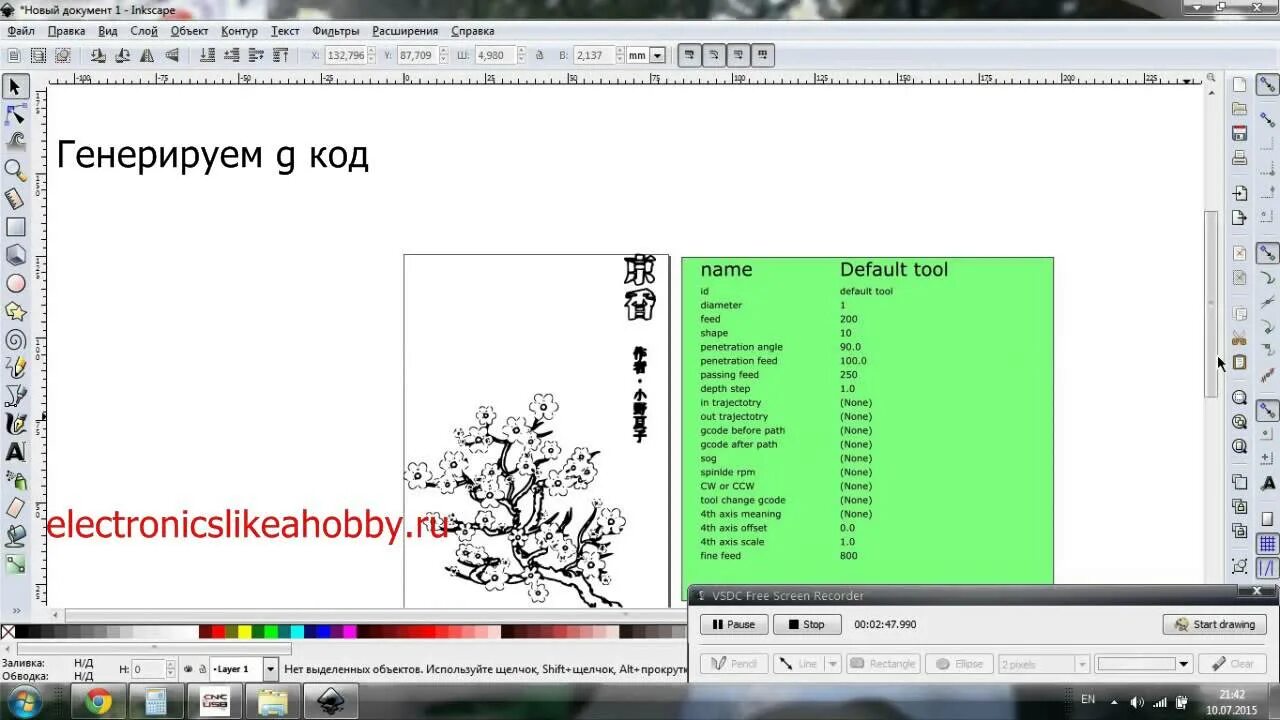This screenshot has height=720, width=1280.
Task: Select the Ellipse circle tool in toolbox
Action: [15, 284]
